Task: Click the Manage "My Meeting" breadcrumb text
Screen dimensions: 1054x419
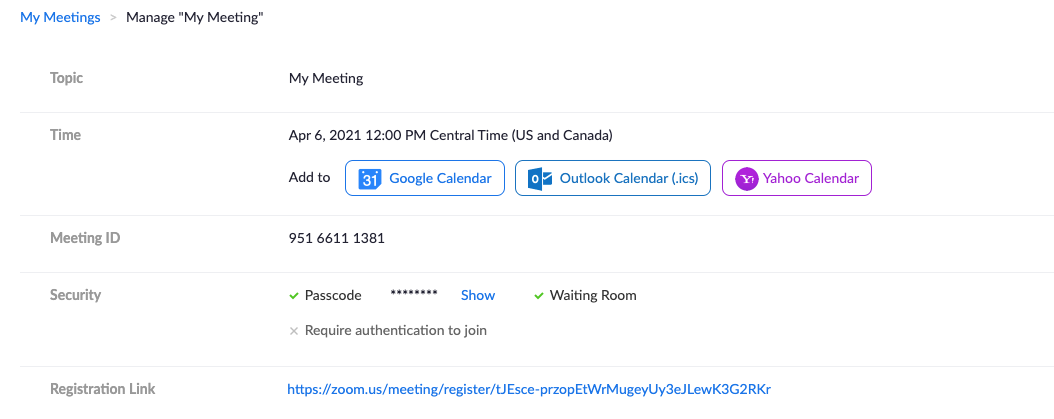Action: click(195, 17)
